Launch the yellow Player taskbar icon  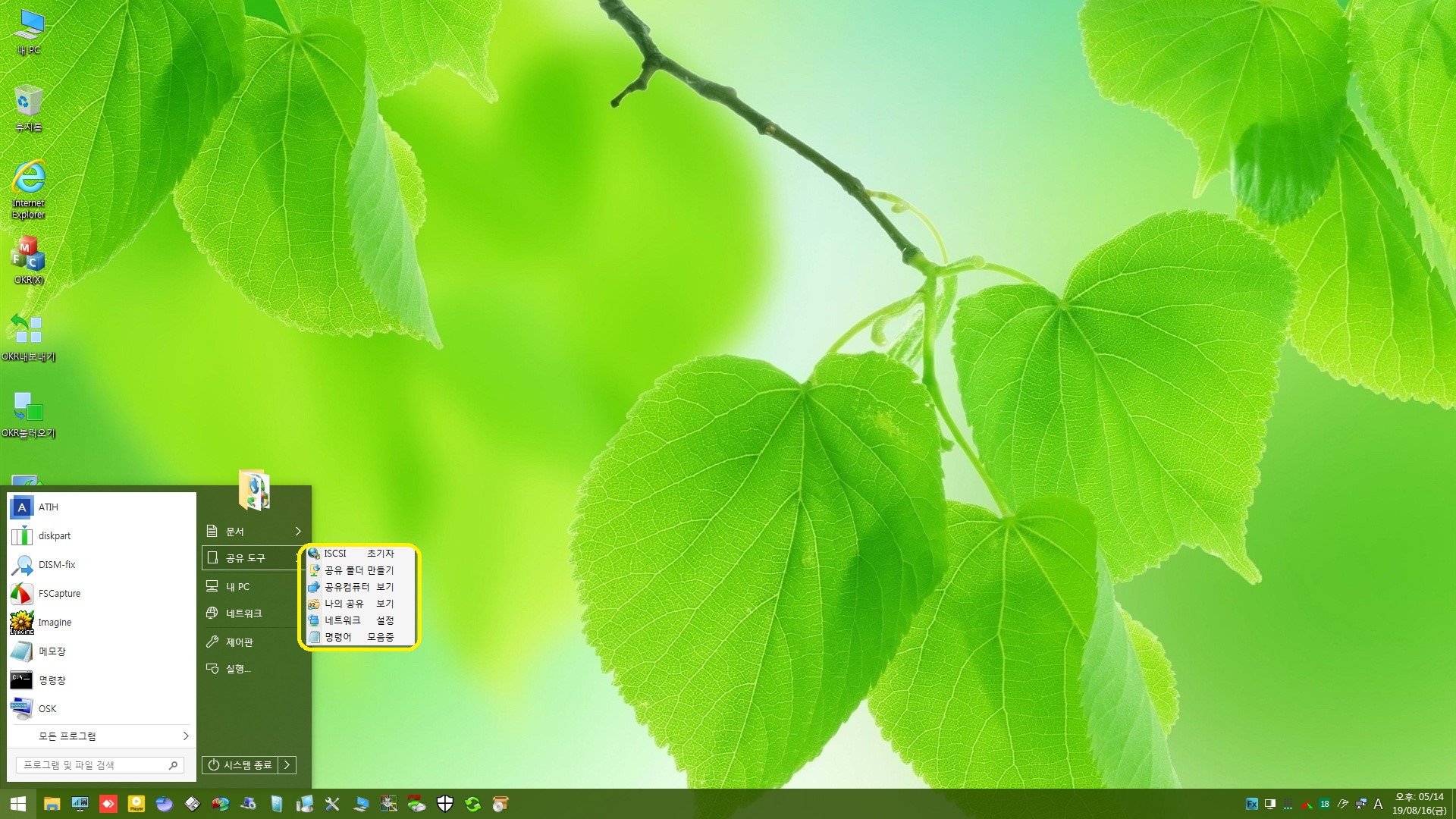pos(136,804)
